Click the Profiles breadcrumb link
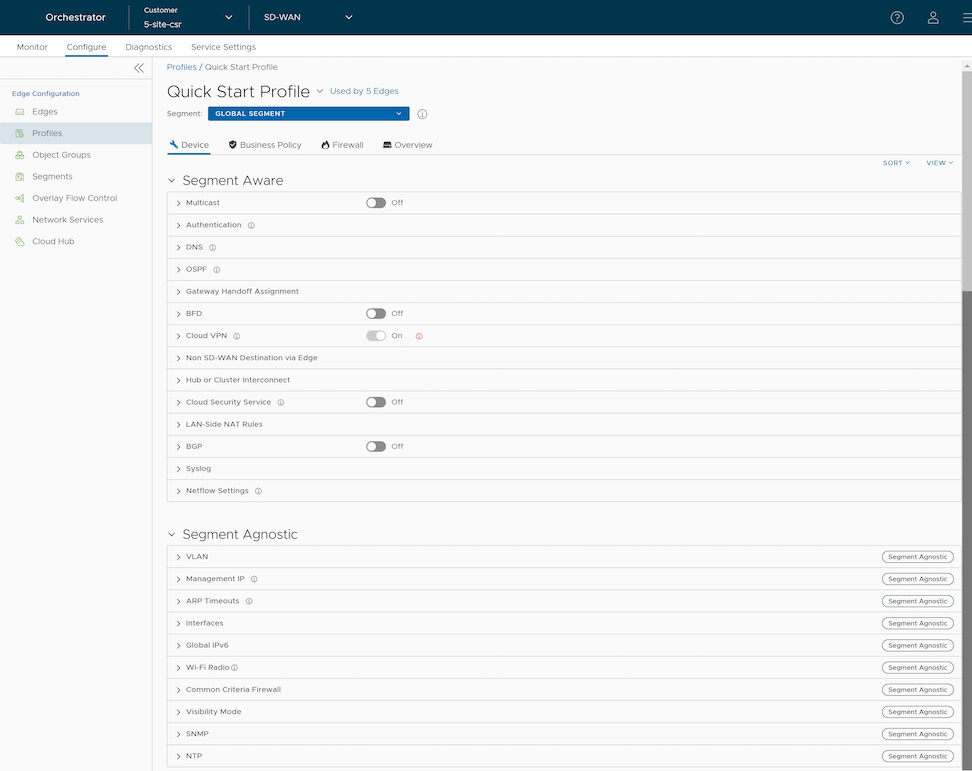Viewport: 972px width, 771px height. coord(181,67)
